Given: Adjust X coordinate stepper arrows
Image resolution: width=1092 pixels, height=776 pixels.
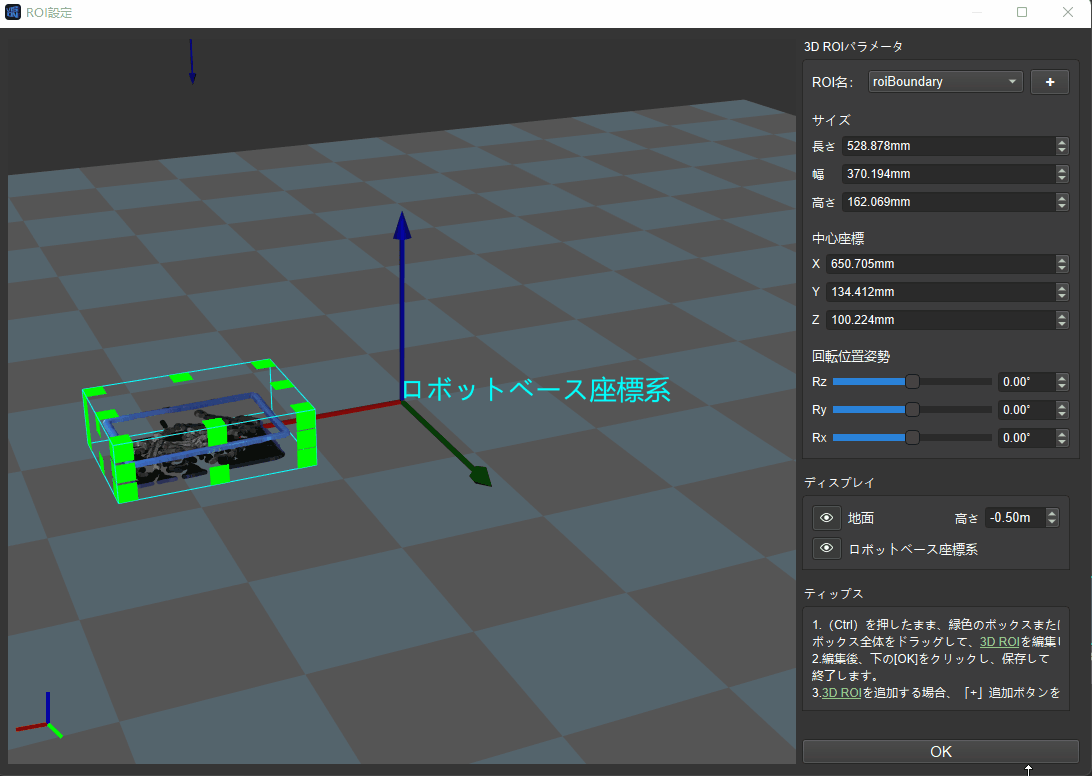Looking at the screenshot, I should click(1062, 263).
